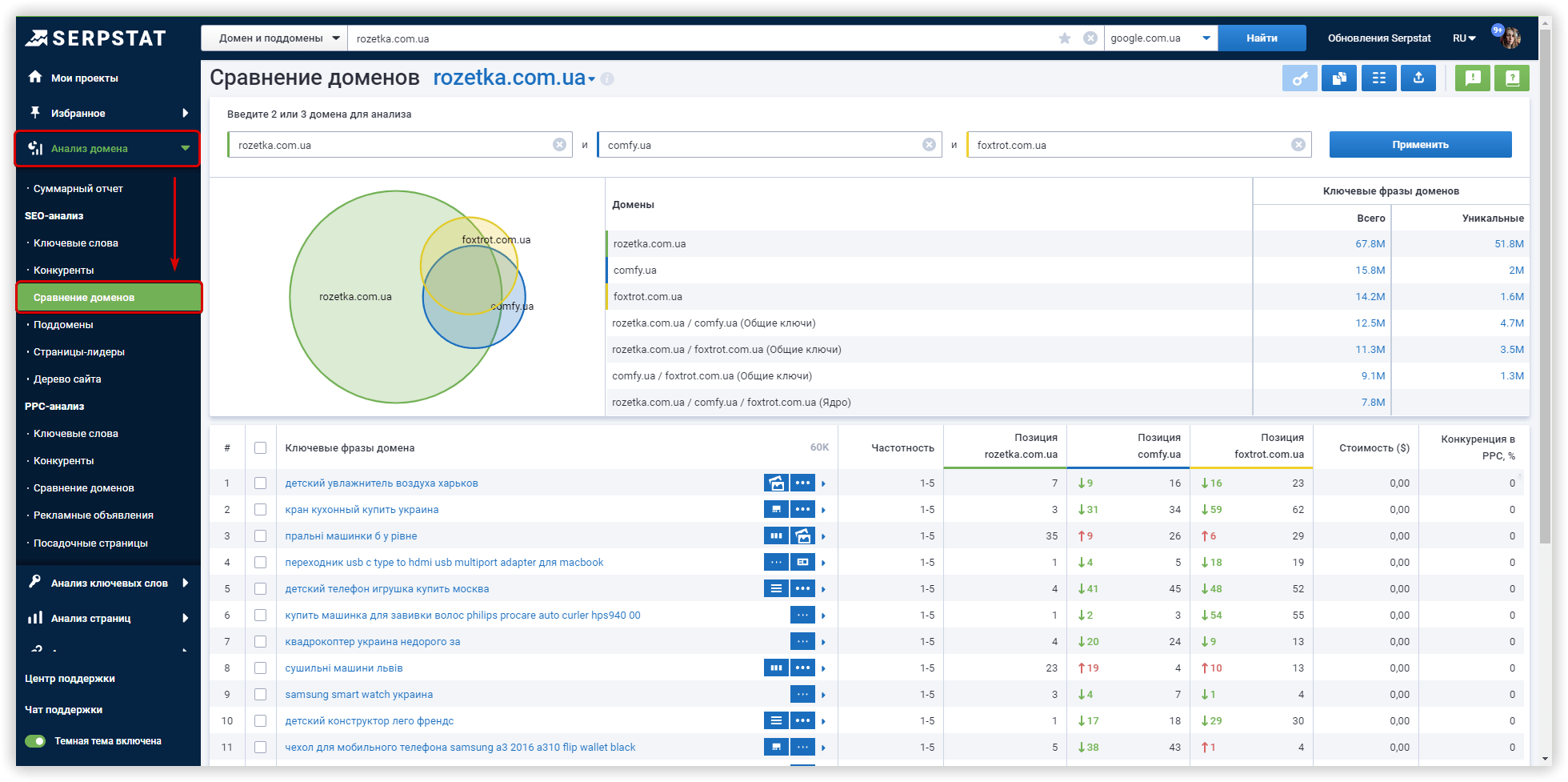Image resolution: width=1568 pixels, height=782 pixels.
Task: Go to 'Поддомены' in the sidebar
Action: (x=63, y=325)
